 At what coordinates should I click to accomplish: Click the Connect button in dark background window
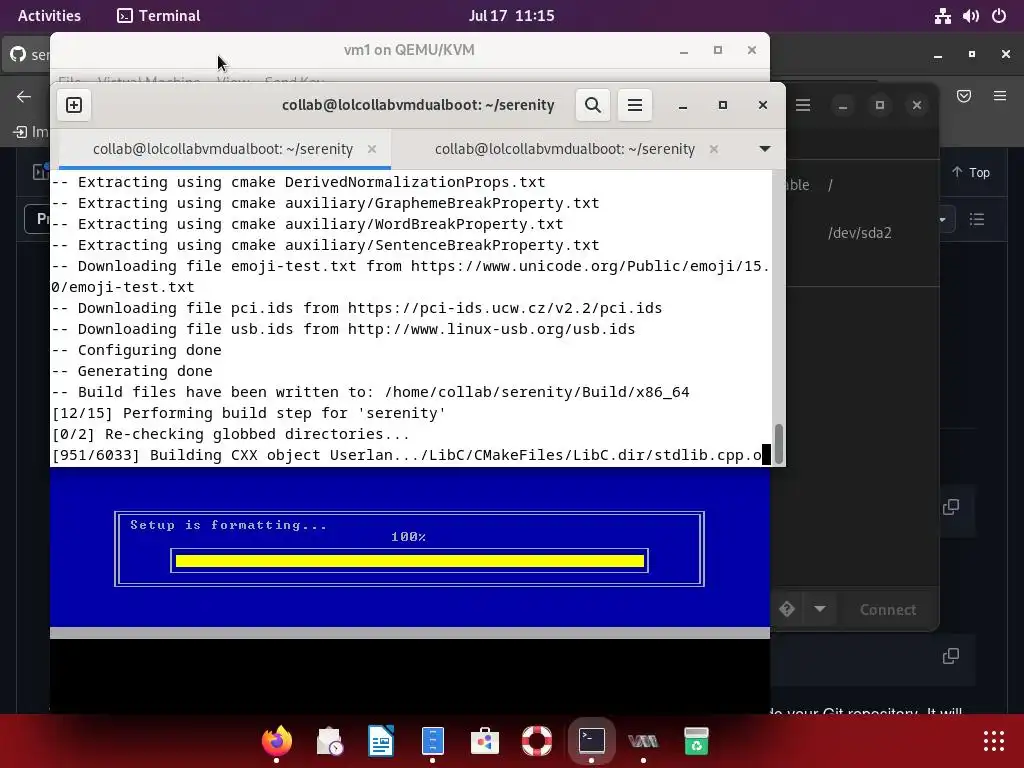[888, 609]
